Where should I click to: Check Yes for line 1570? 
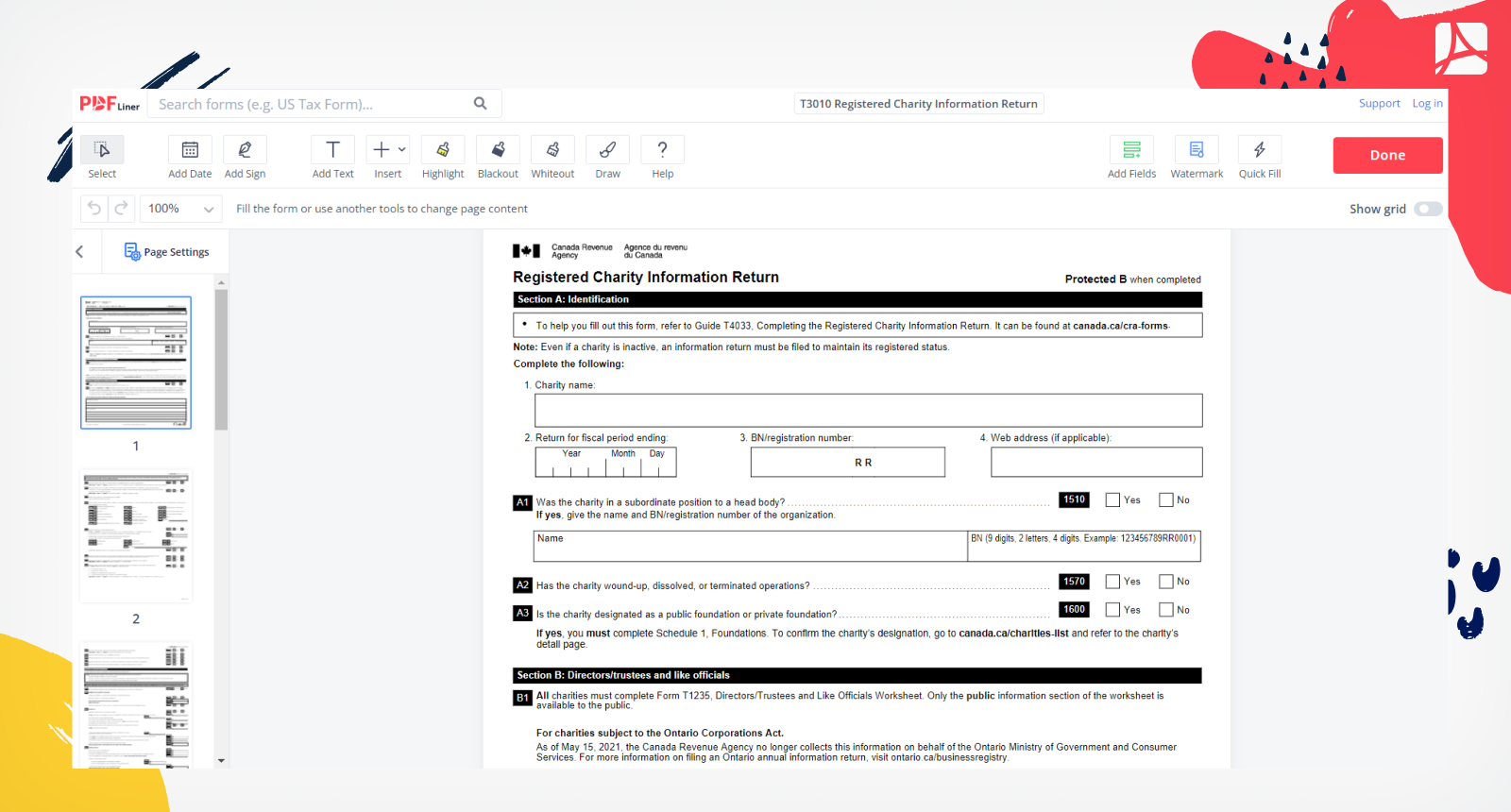click(1112, 582)
